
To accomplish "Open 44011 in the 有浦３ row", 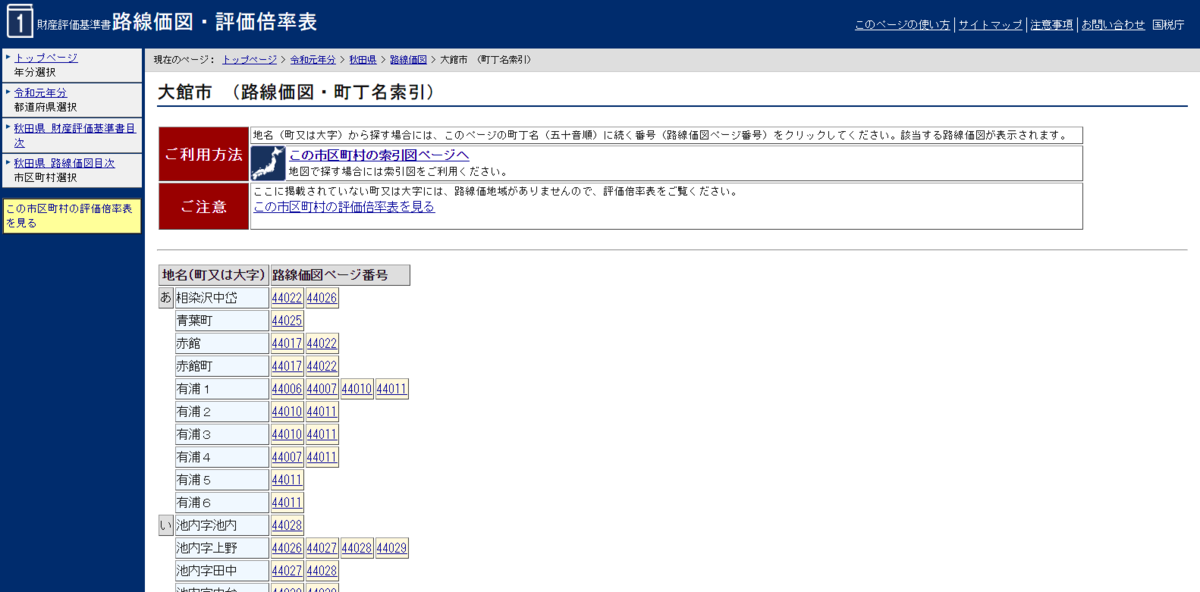I will [x=322, y=435].
